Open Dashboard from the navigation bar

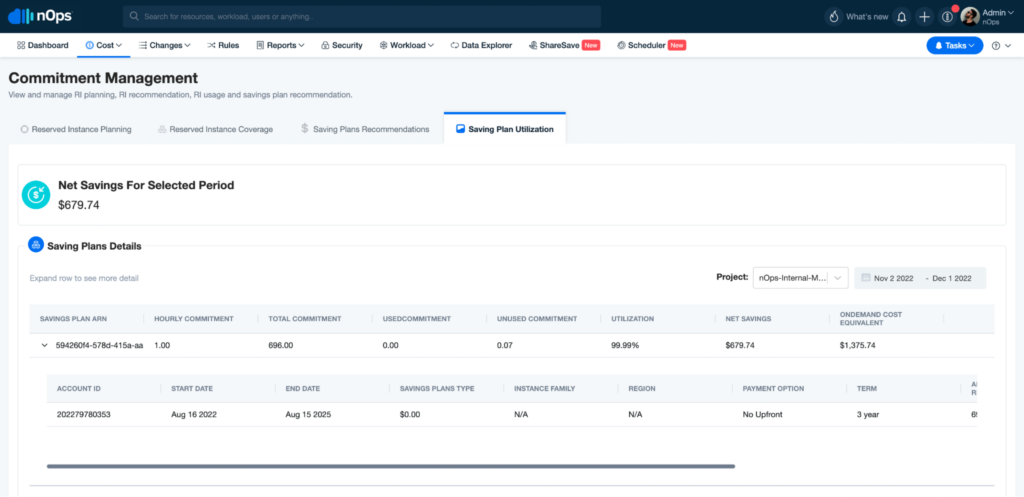[x=42, y=46]
